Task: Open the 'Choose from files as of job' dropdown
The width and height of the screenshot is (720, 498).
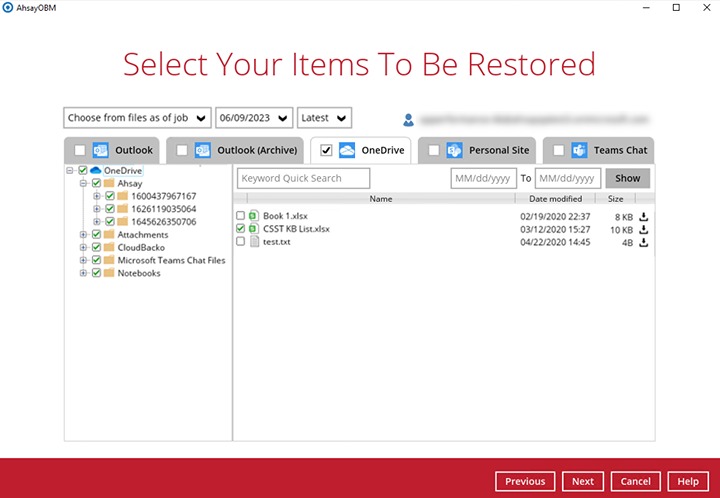Action: [x=138, y=118]
